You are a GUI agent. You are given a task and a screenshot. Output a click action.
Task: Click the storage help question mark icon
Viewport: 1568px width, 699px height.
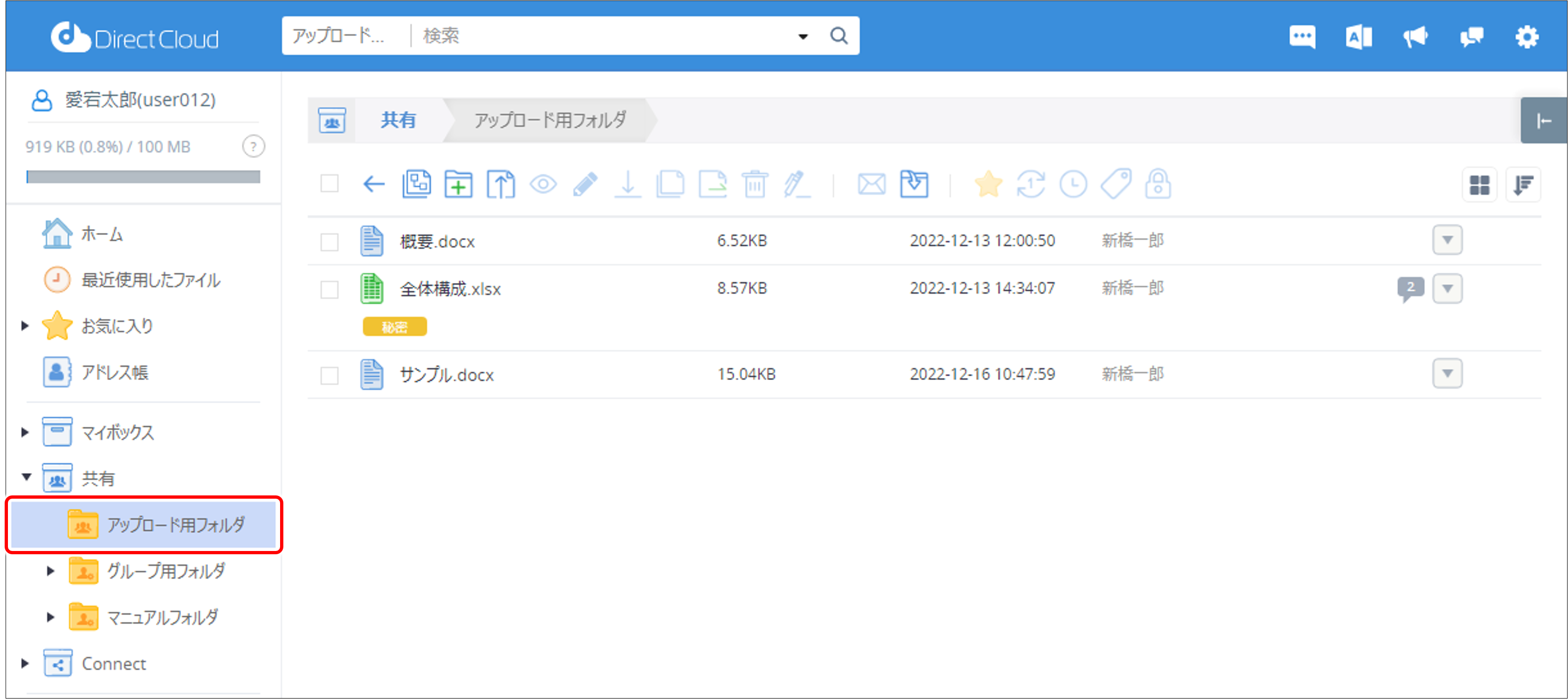tap(253, 146)
